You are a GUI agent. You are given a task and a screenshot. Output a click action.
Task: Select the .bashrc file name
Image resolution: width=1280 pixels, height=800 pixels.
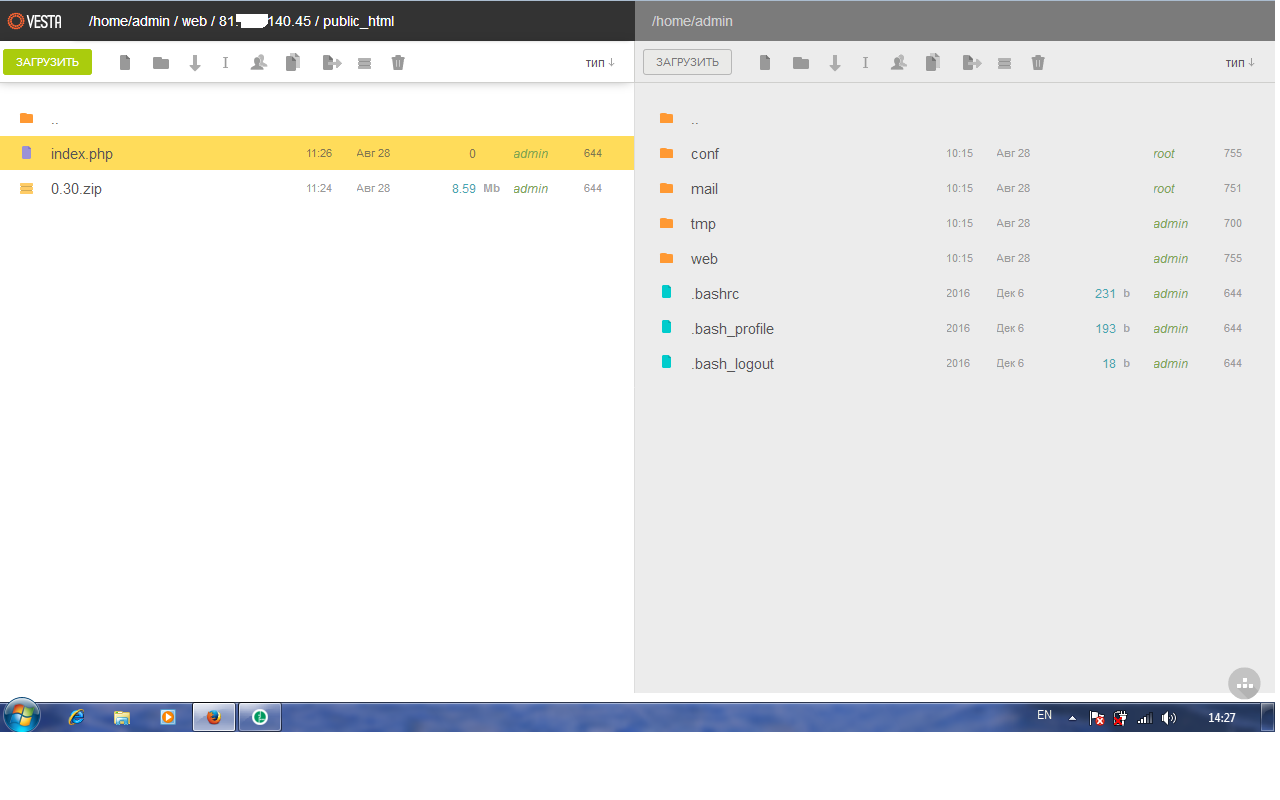pos(715,294)
